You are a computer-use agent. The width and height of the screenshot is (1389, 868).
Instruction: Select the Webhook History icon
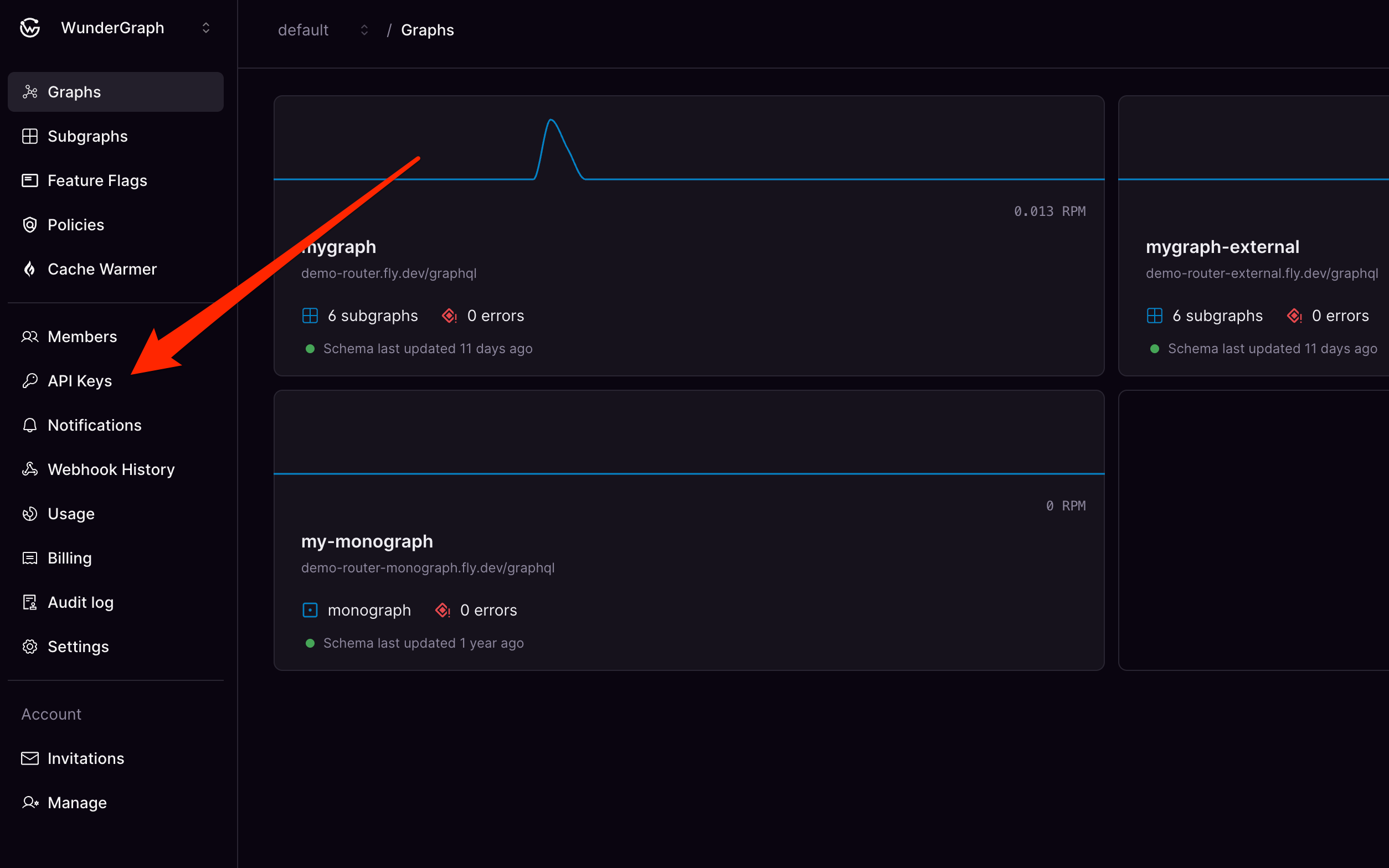tap(30, 469)
